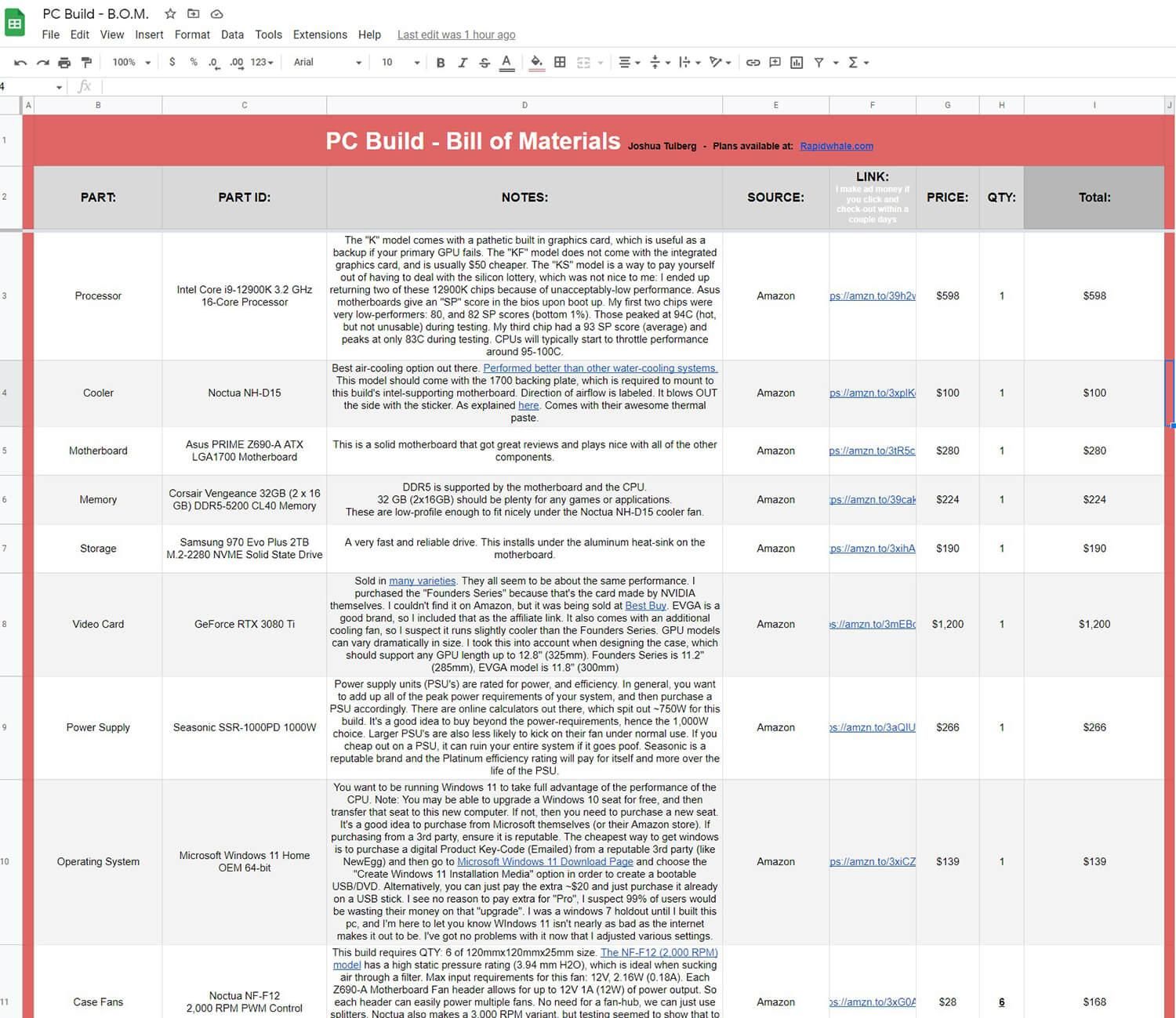Select the Paint format tool
The width and height of the screenshot is (1176, 1018).
(86, 63)
